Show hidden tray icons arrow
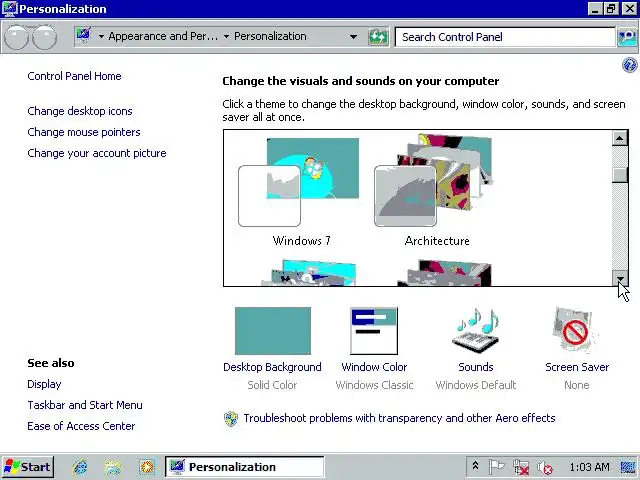 pos(475,466)
